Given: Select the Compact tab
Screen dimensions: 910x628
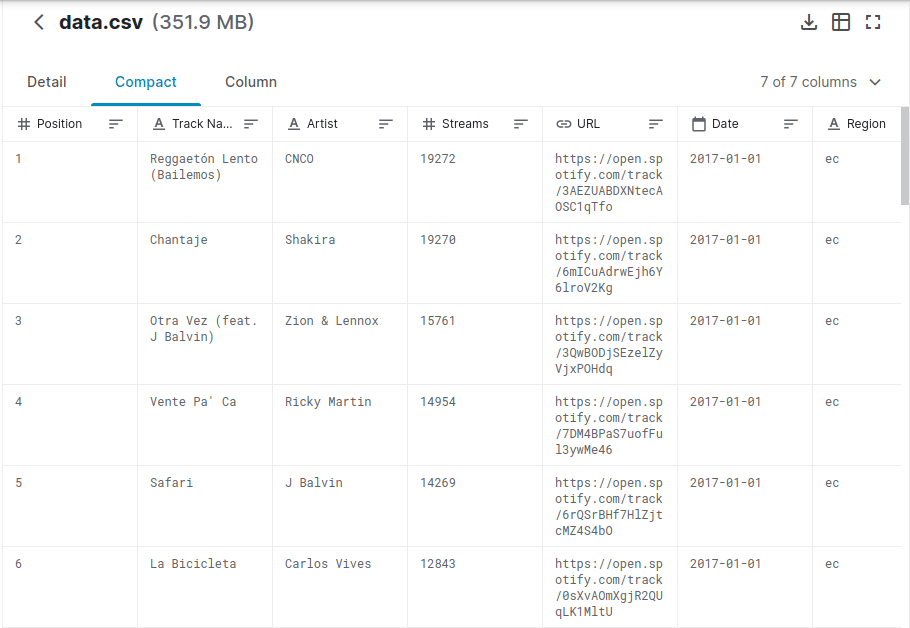Looking at the screenshot, I should coord(146,82).
